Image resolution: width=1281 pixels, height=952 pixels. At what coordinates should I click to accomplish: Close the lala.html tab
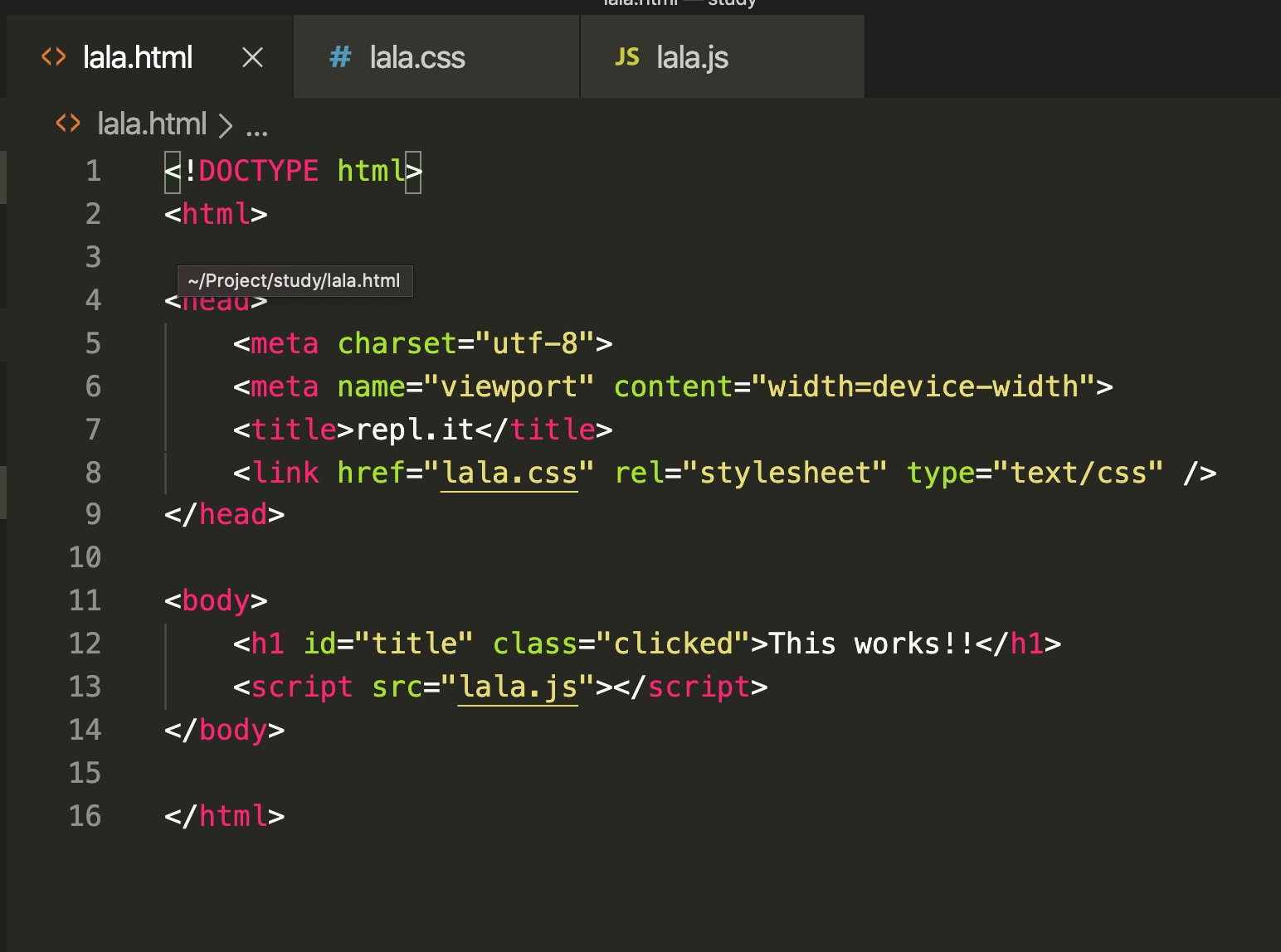252,57
